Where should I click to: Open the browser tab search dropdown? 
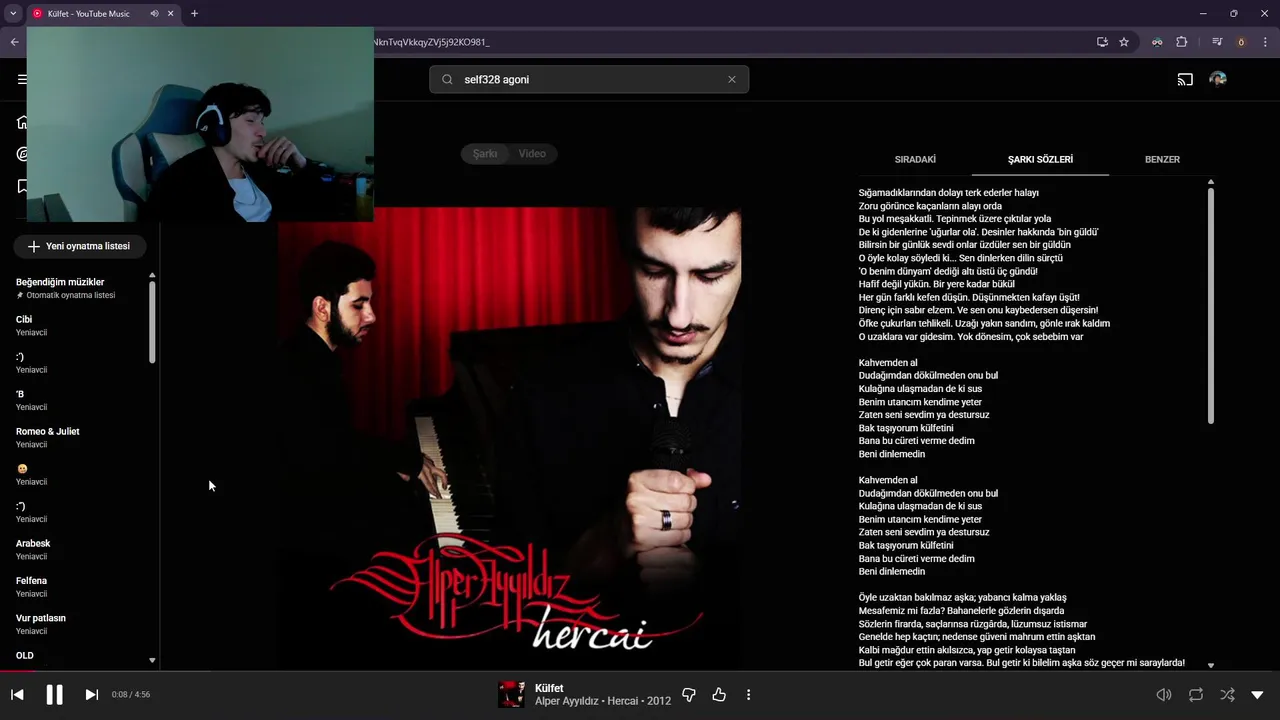point(13,14)
